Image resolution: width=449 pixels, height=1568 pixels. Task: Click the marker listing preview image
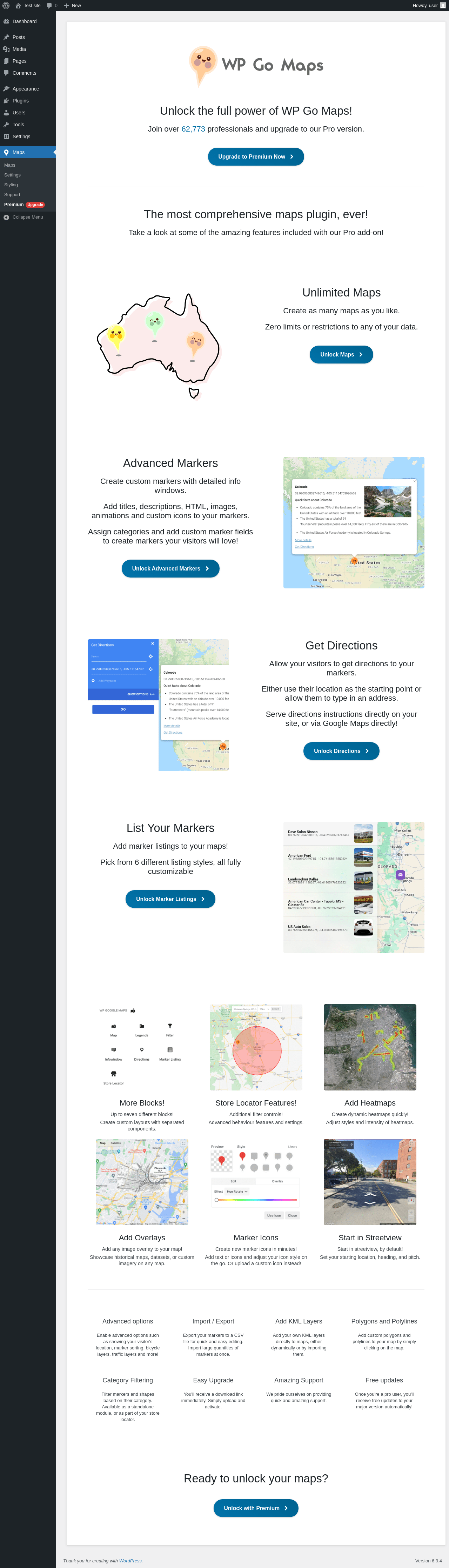354,887
